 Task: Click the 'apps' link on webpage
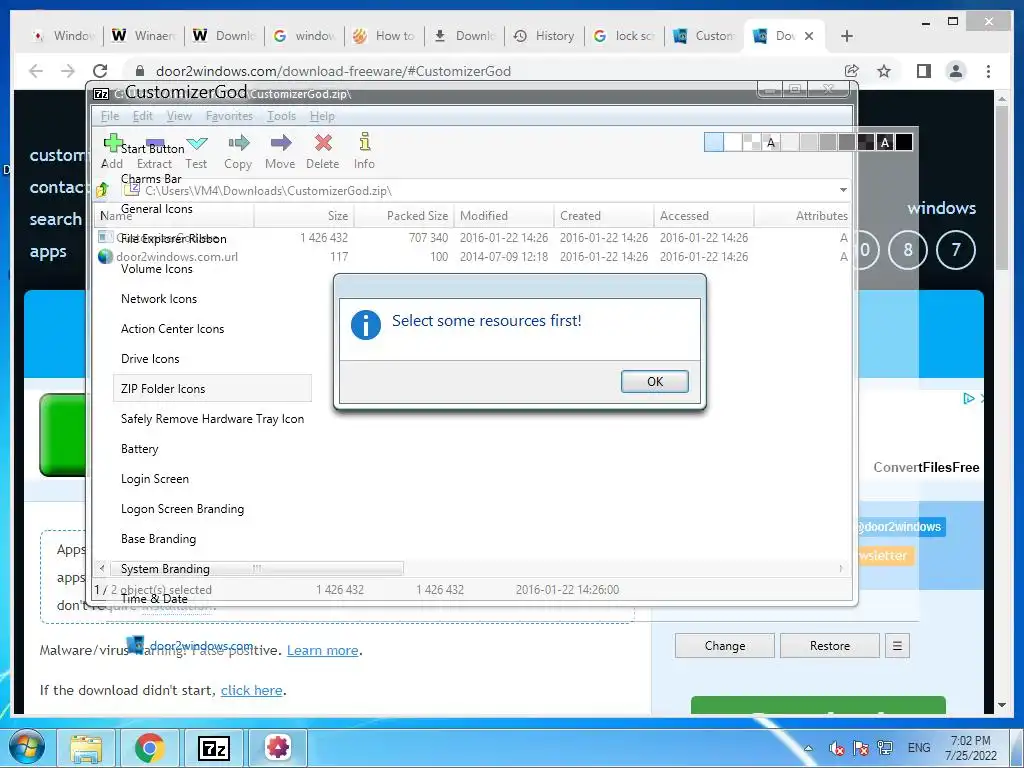coord(48,252)
